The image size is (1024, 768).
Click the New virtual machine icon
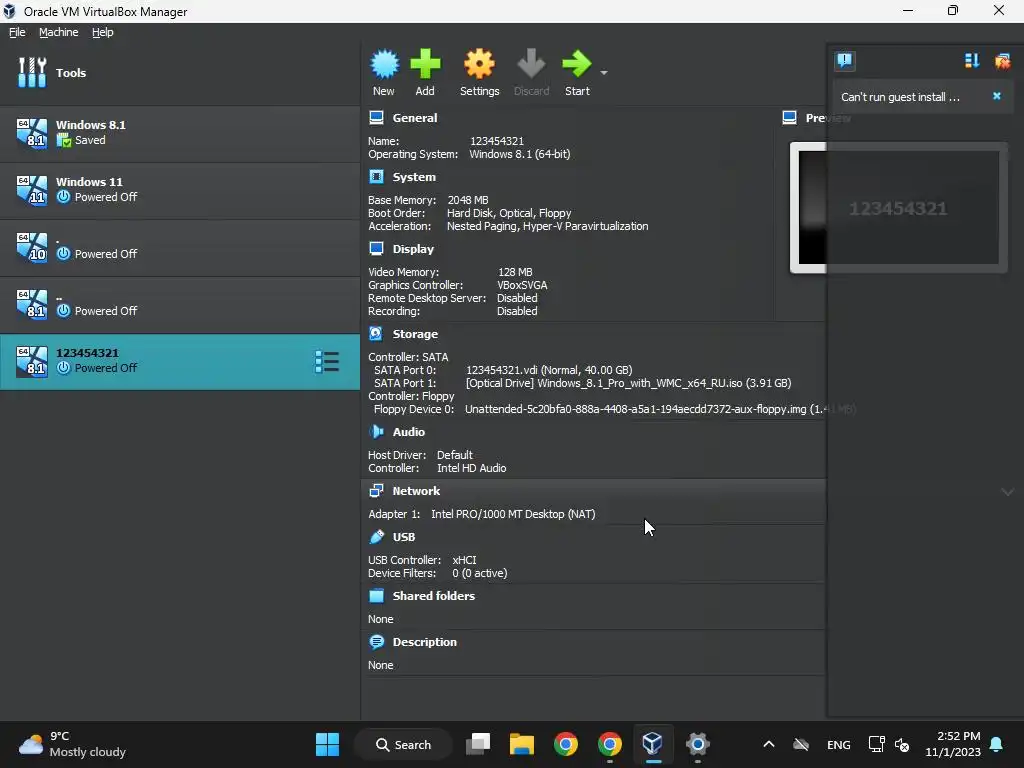384,72
